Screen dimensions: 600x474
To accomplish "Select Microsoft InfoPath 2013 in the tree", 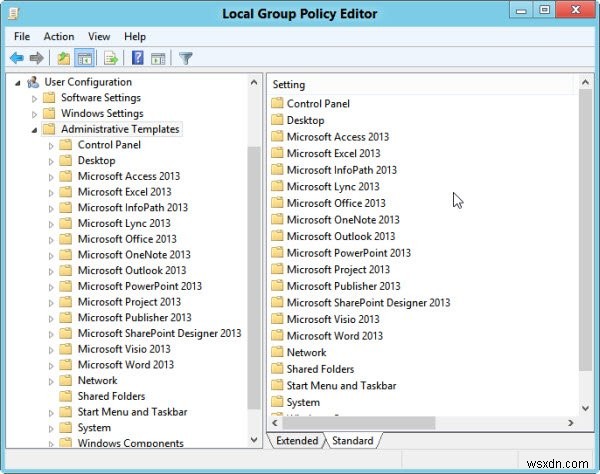I will point(133,207).
